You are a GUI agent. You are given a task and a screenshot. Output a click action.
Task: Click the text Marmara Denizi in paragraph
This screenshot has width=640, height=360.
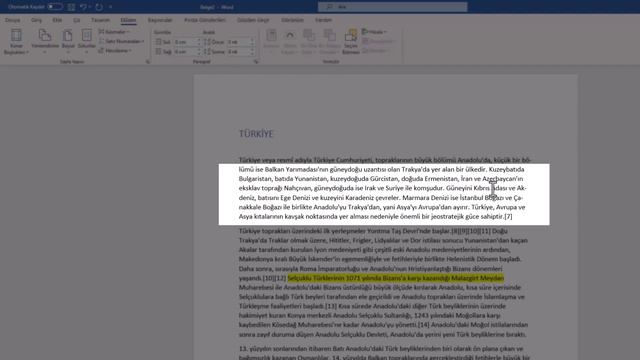tap(426, 198)
